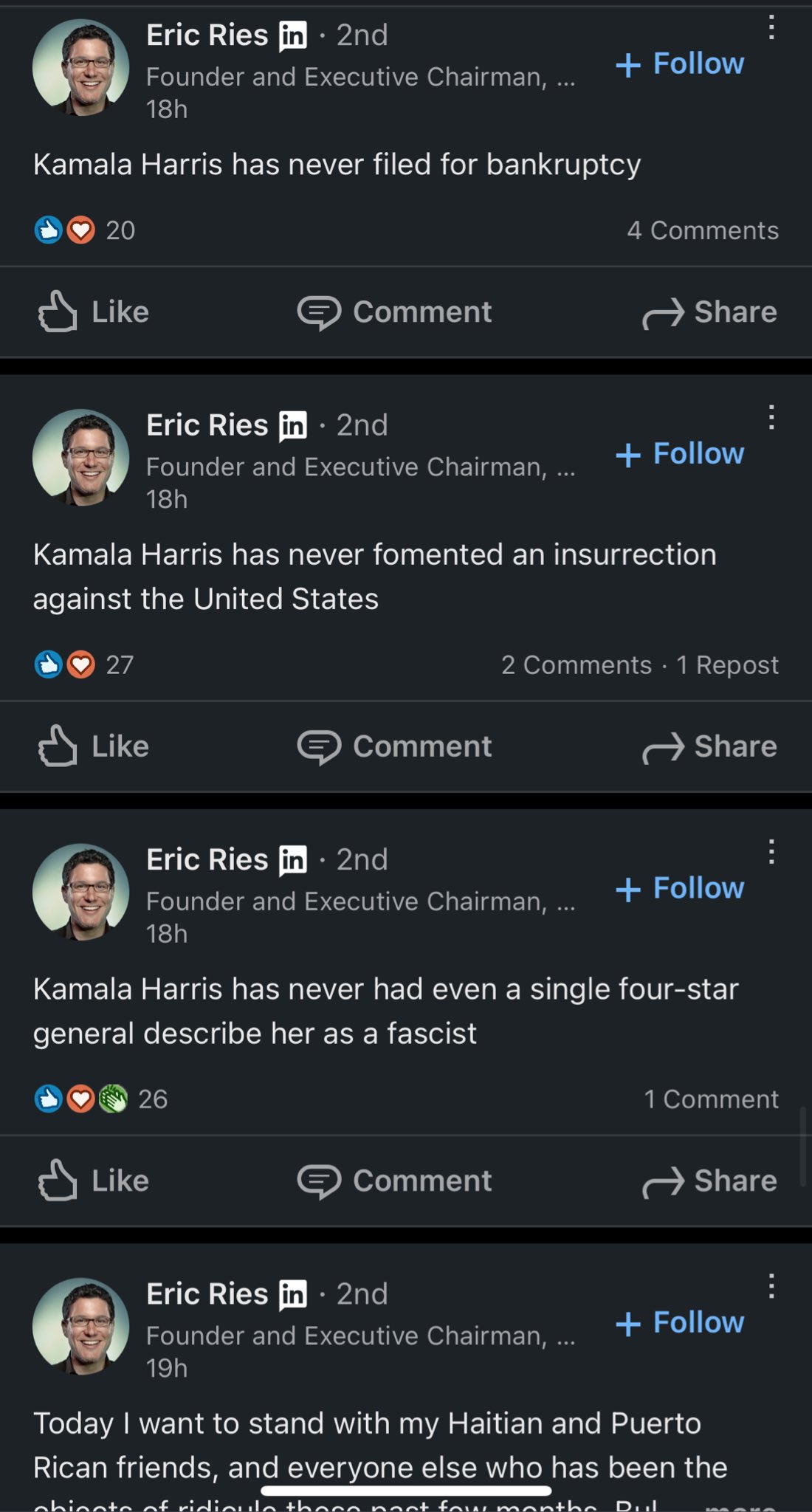Screen dimensions: 812x1512
Task: Share the insurrection post
Action: tap(709, 746)
